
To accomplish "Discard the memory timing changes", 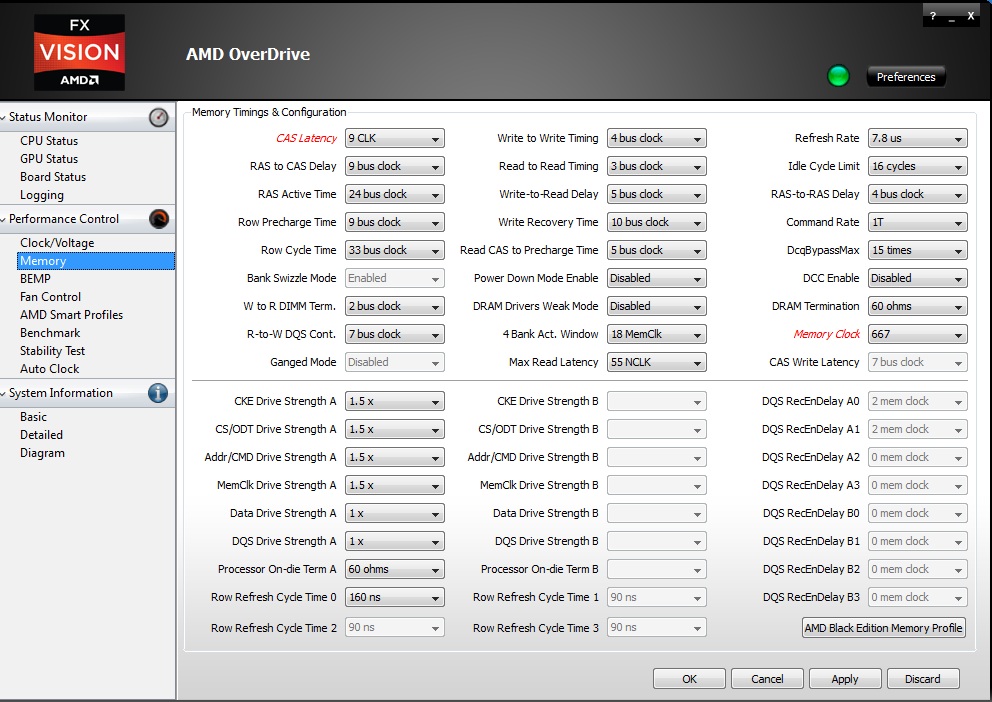I will [x=923, y=679].
